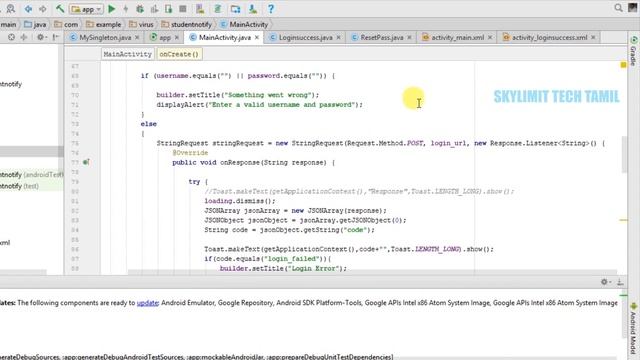640x360 pixels.
Task: Click the editor vertical scrollbar
Action: click(624, 155)
